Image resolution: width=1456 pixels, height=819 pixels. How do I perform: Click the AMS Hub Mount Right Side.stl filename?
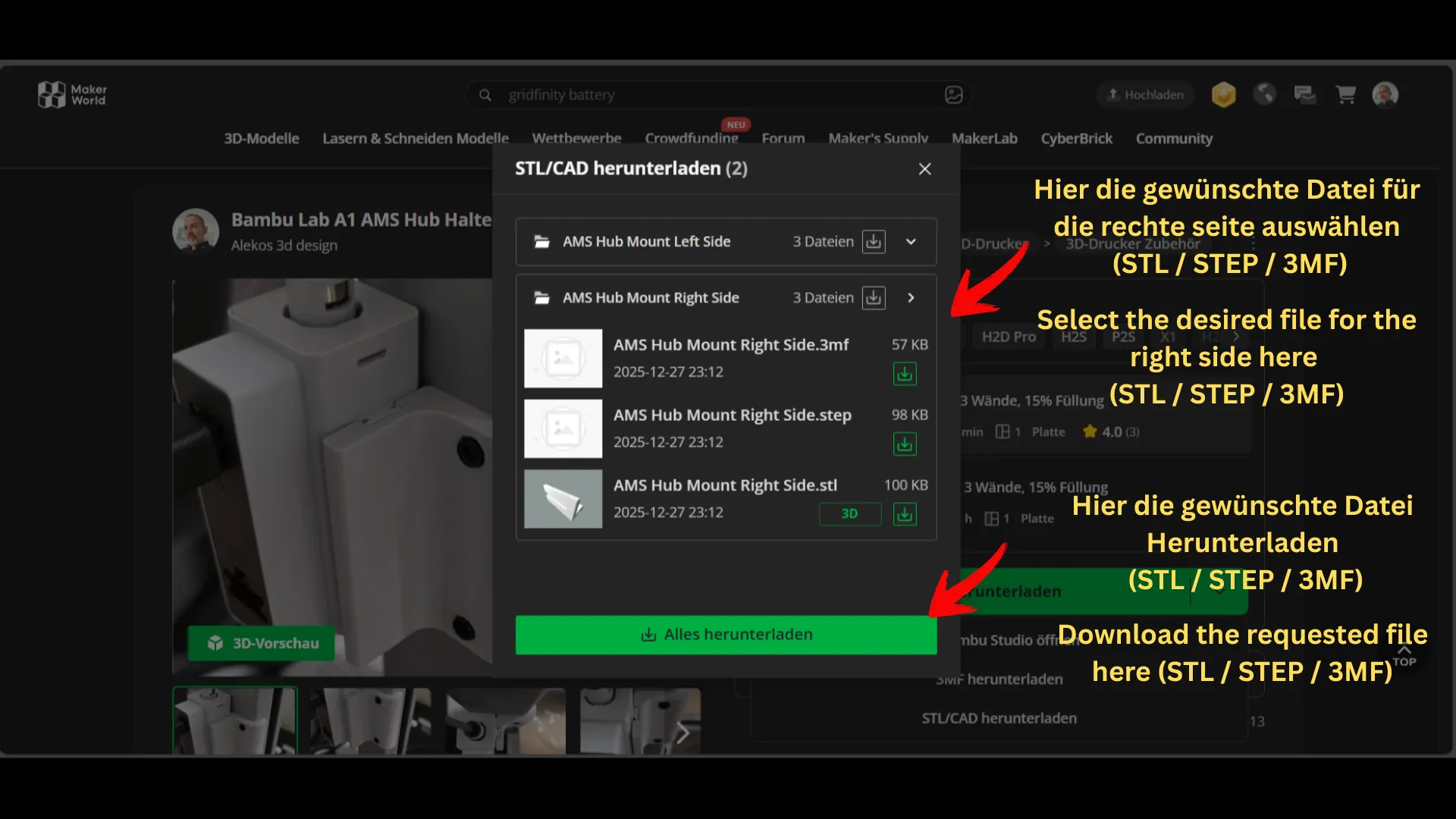coord(725,485)
